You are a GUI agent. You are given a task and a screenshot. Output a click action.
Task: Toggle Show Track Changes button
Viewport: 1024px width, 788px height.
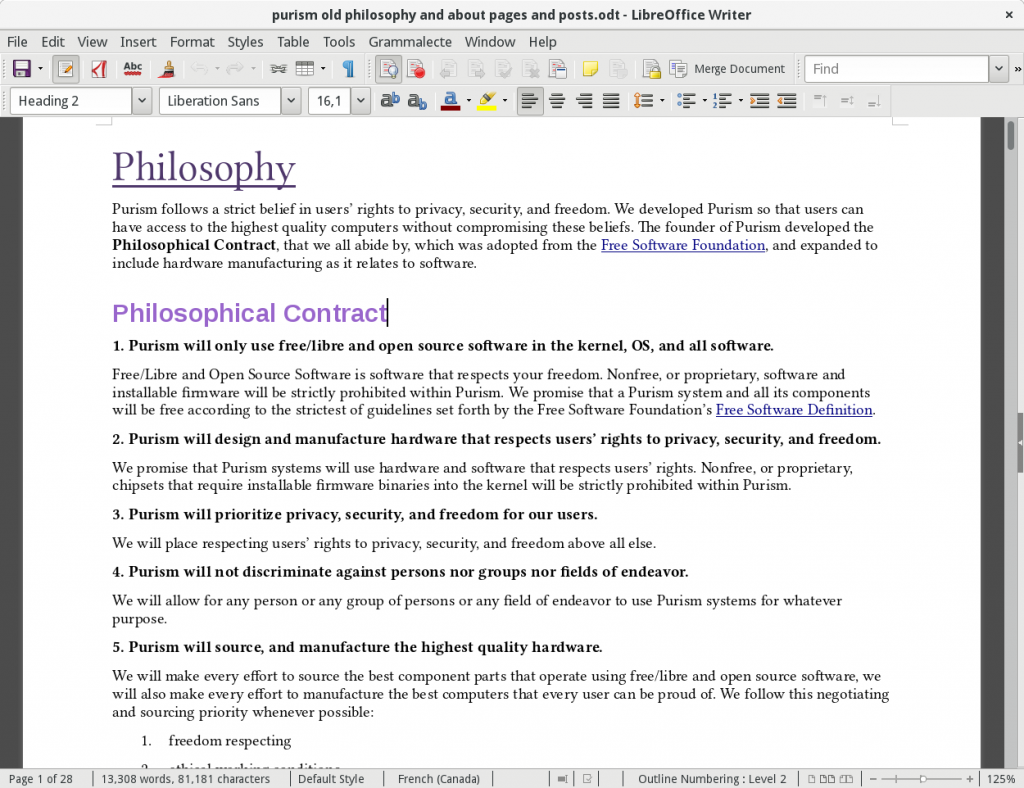(x=389, y=69)
